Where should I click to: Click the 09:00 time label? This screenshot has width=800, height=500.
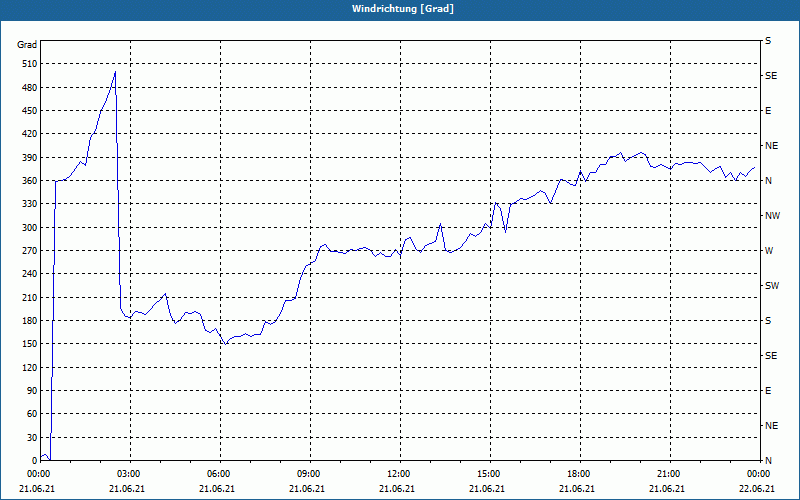307,474
